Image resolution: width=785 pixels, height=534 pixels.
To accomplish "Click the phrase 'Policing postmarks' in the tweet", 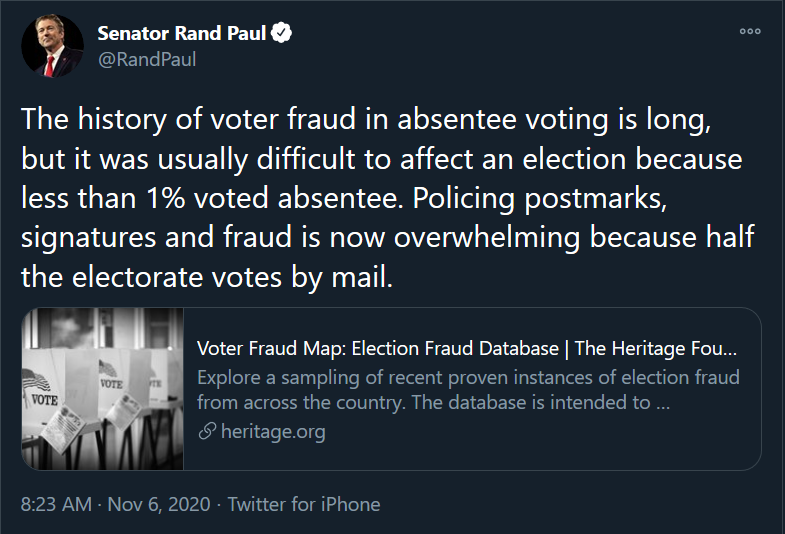I will pos(540,199).
